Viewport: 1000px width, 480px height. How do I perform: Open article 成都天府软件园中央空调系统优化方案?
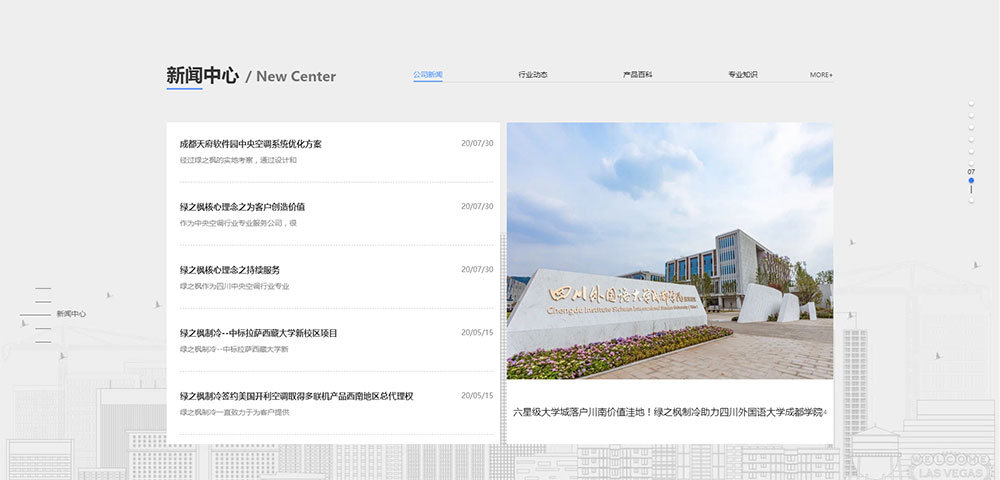tap(251, 144)
